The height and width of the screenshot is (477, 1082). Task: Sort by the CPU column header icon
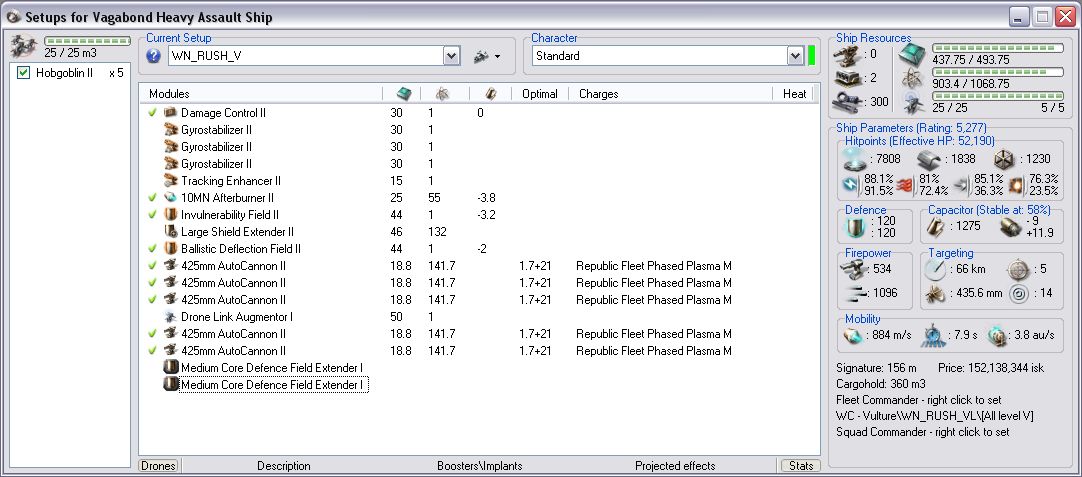click(402, 94)
